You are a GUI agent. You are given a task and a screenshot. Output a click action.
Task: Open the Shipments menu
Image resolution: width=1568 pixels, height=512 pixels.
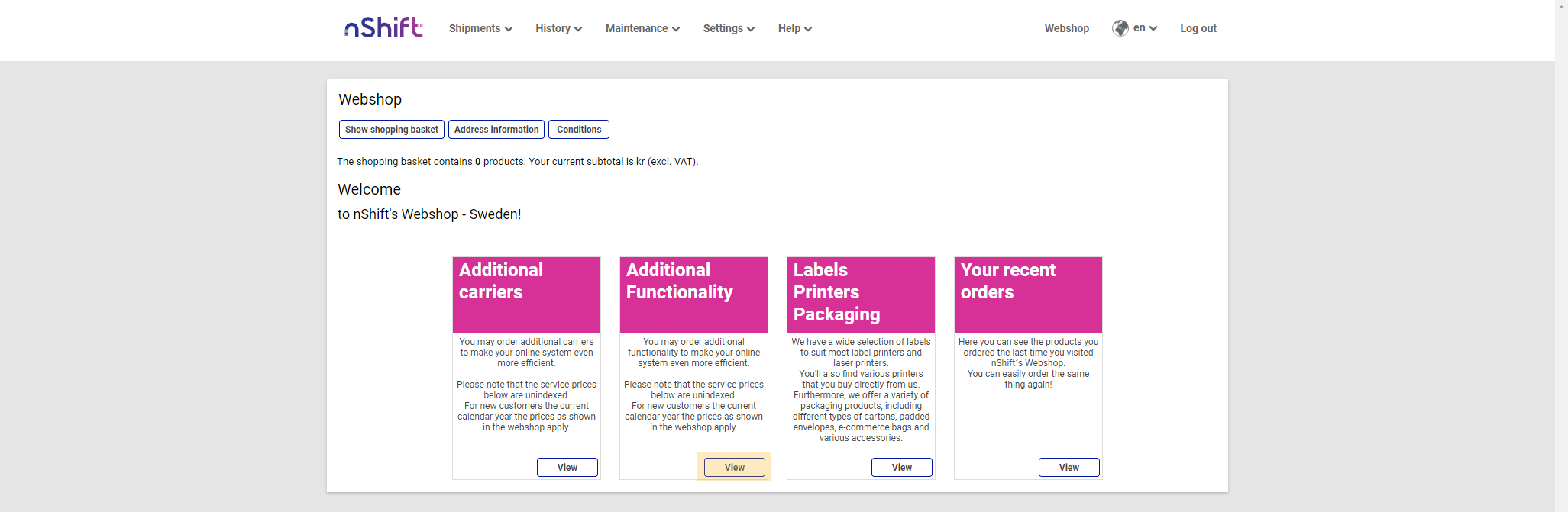point(480,28)
